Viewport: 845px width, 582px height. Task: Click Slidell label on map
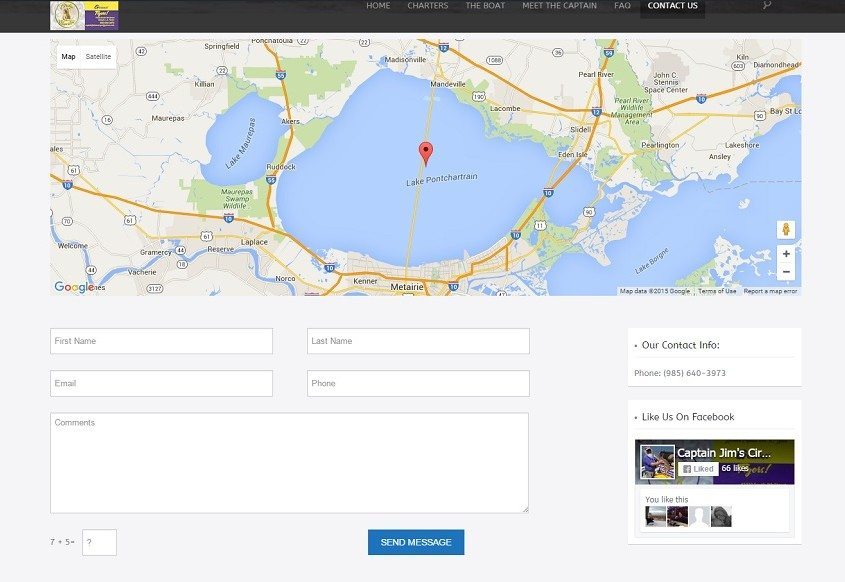[x=580, y=129]
